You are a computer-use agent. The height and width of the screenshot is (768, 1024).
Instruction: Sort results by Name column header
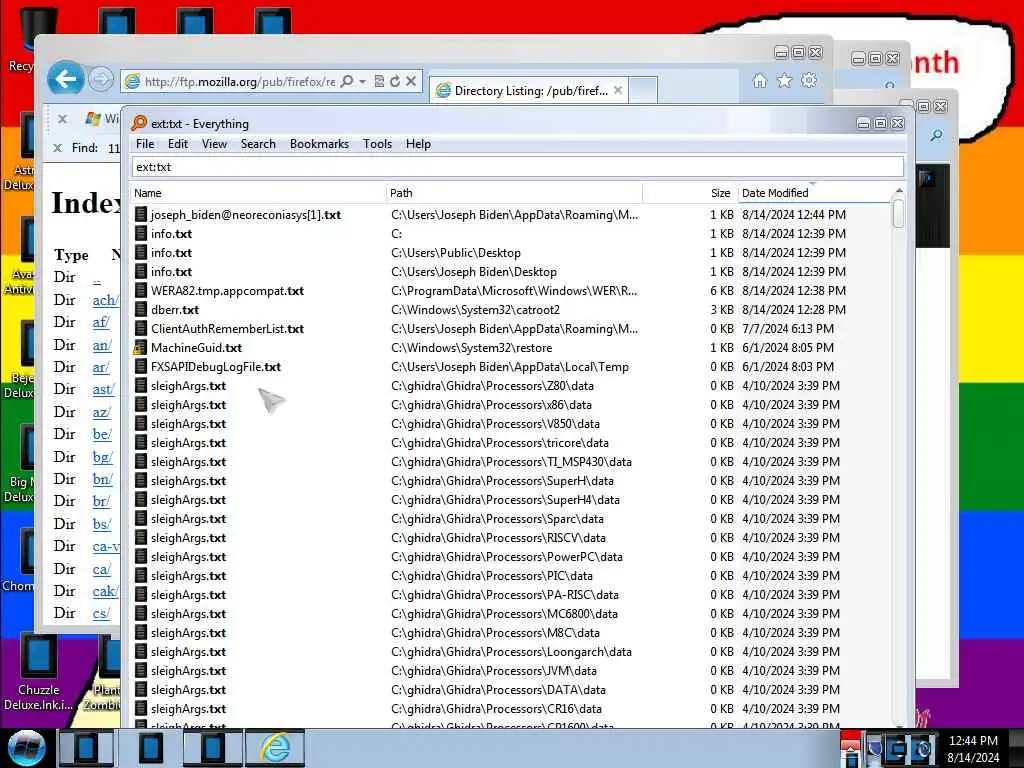258,193
